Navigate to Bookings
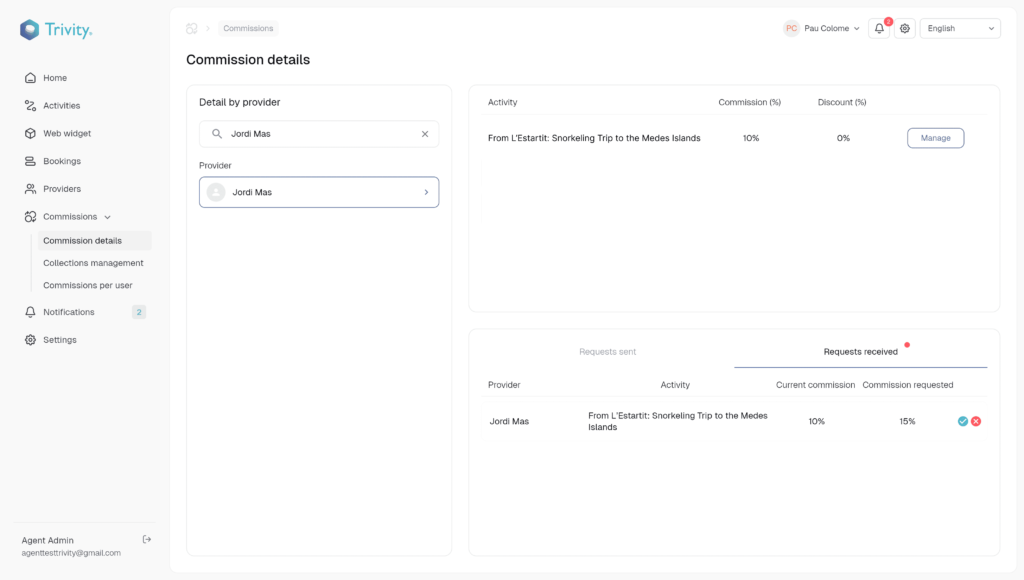Viewport: 1024px width, 580px height. [62, 161]
